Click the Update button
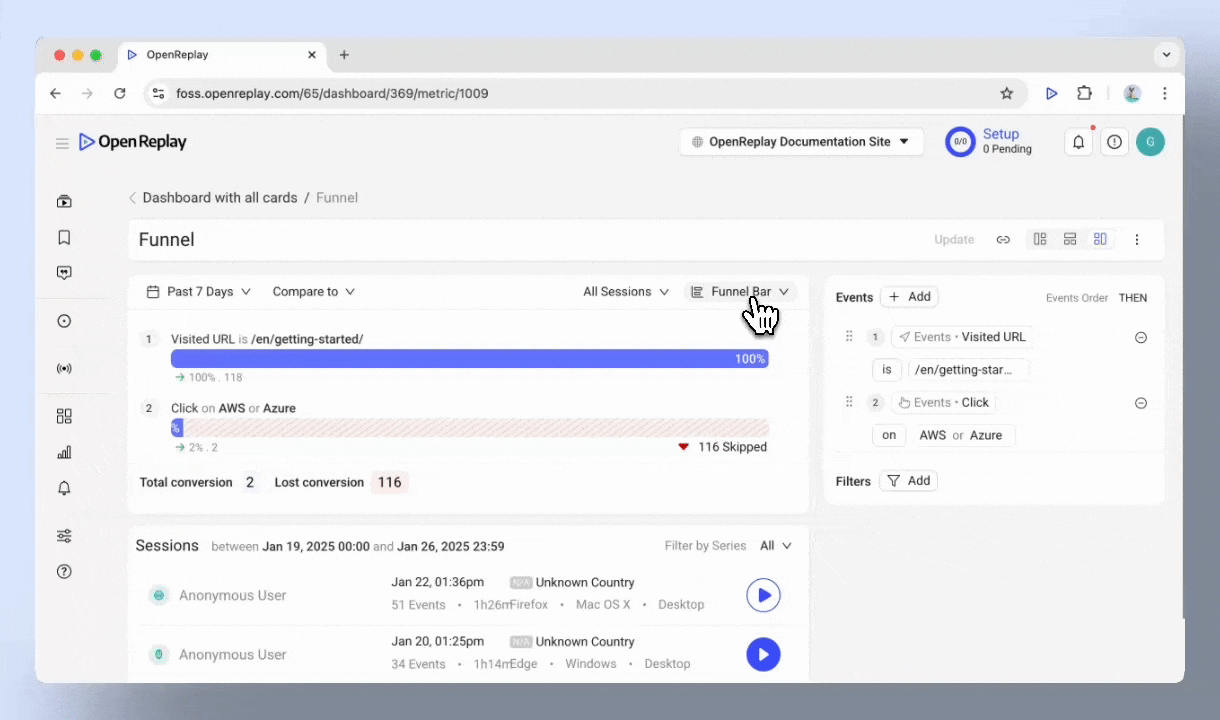 click(954, 240)
